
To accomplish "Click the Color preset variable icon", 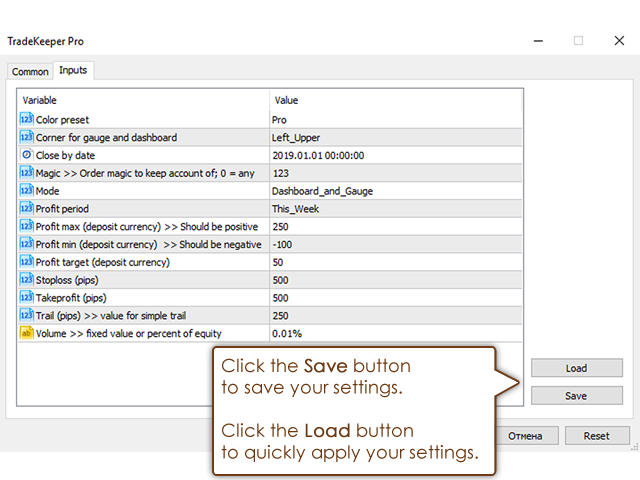I will pyautogui.click(x=27, y=119).
